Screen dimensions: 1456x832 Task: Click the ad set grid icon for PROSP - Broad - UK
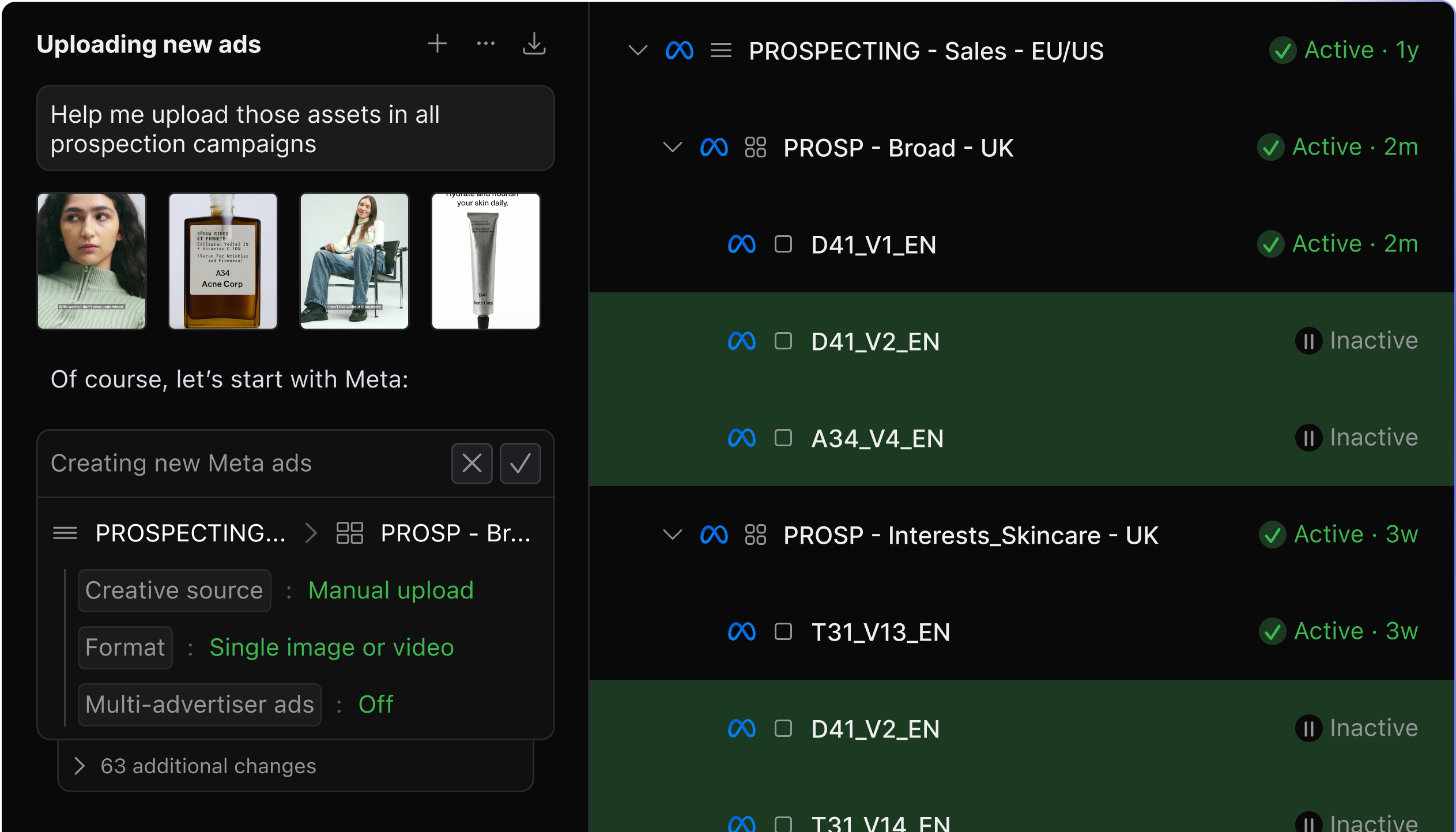(x=755, y=148)
